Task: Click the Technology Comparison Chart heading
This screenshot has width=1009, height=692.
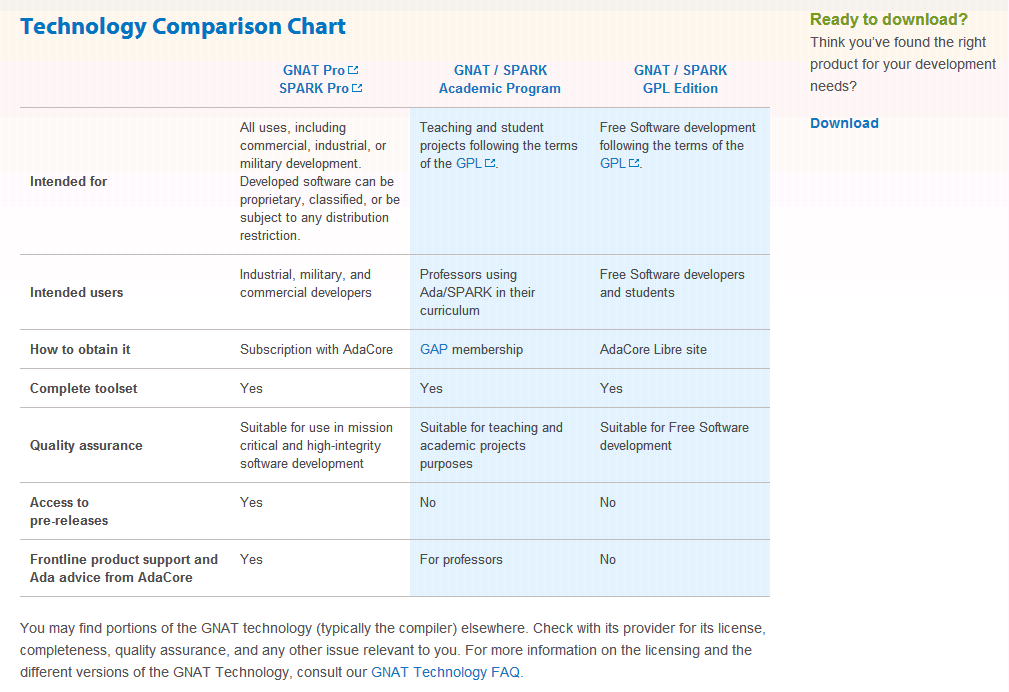Action: pyautogui.click(x=183, y=26)
